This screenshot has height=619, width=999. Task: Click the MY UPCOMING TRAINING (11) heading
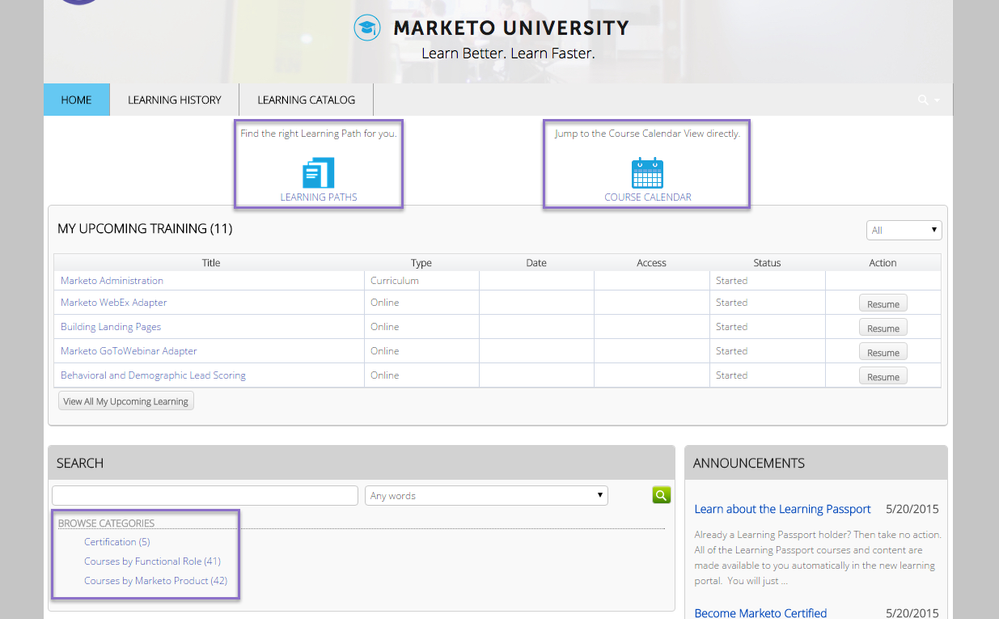(x=145, y=229)
